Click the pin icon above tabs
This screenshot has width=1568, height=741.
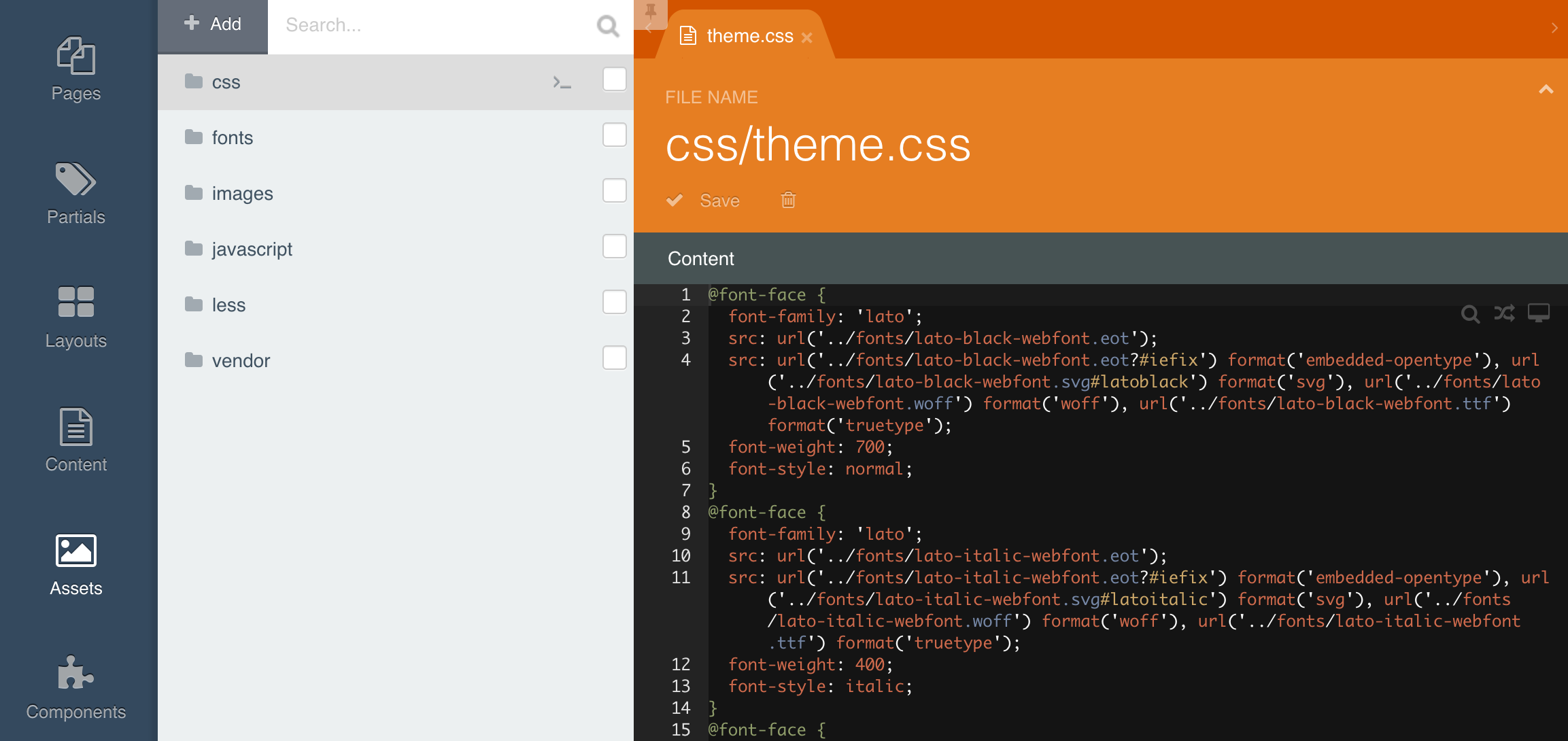[x=650, y=11]
